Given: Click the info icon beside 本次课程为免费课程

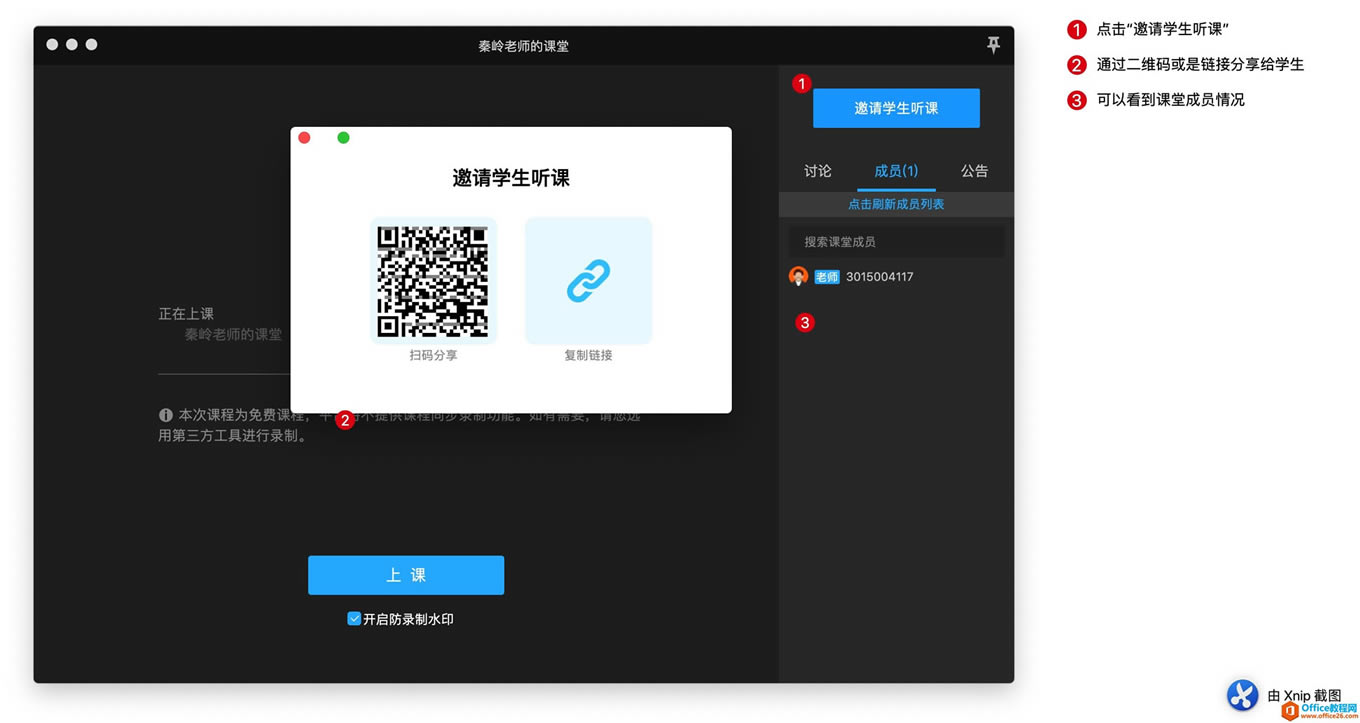Looking at the screenshot, I should [x=166, y=415].
